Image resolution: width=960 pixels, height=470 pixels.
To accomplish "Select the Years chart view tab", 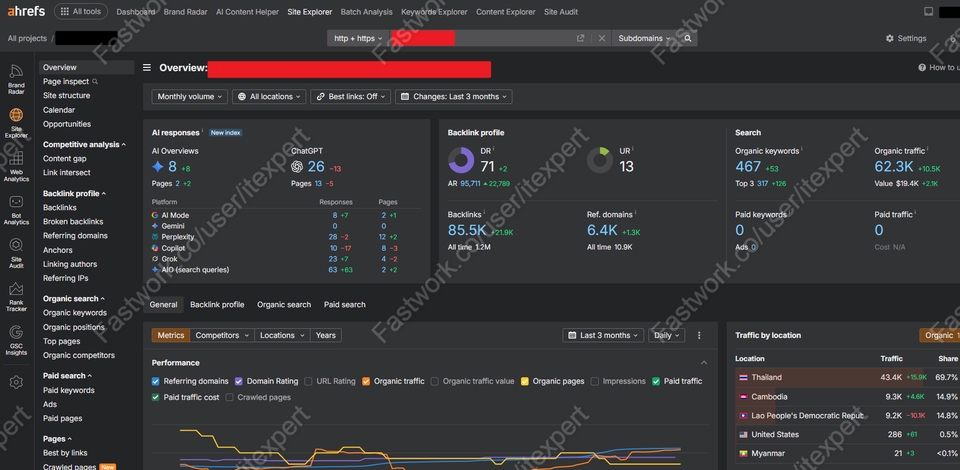I will tap(326, 335).
